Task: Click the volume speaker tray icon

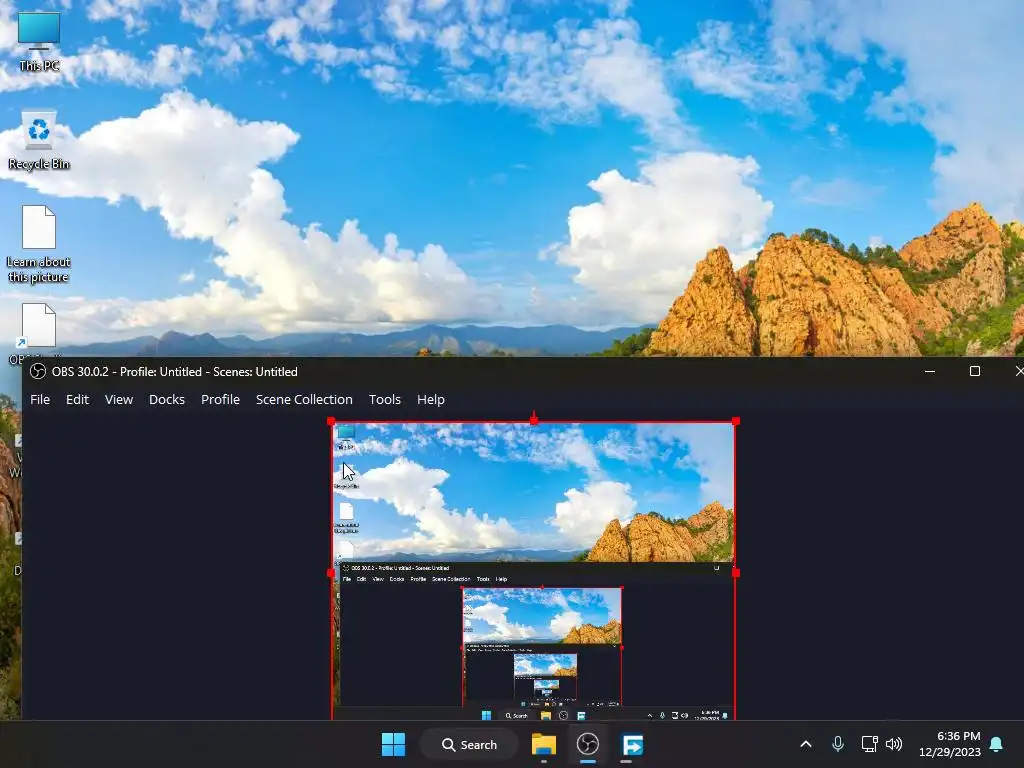Action: 893,744
